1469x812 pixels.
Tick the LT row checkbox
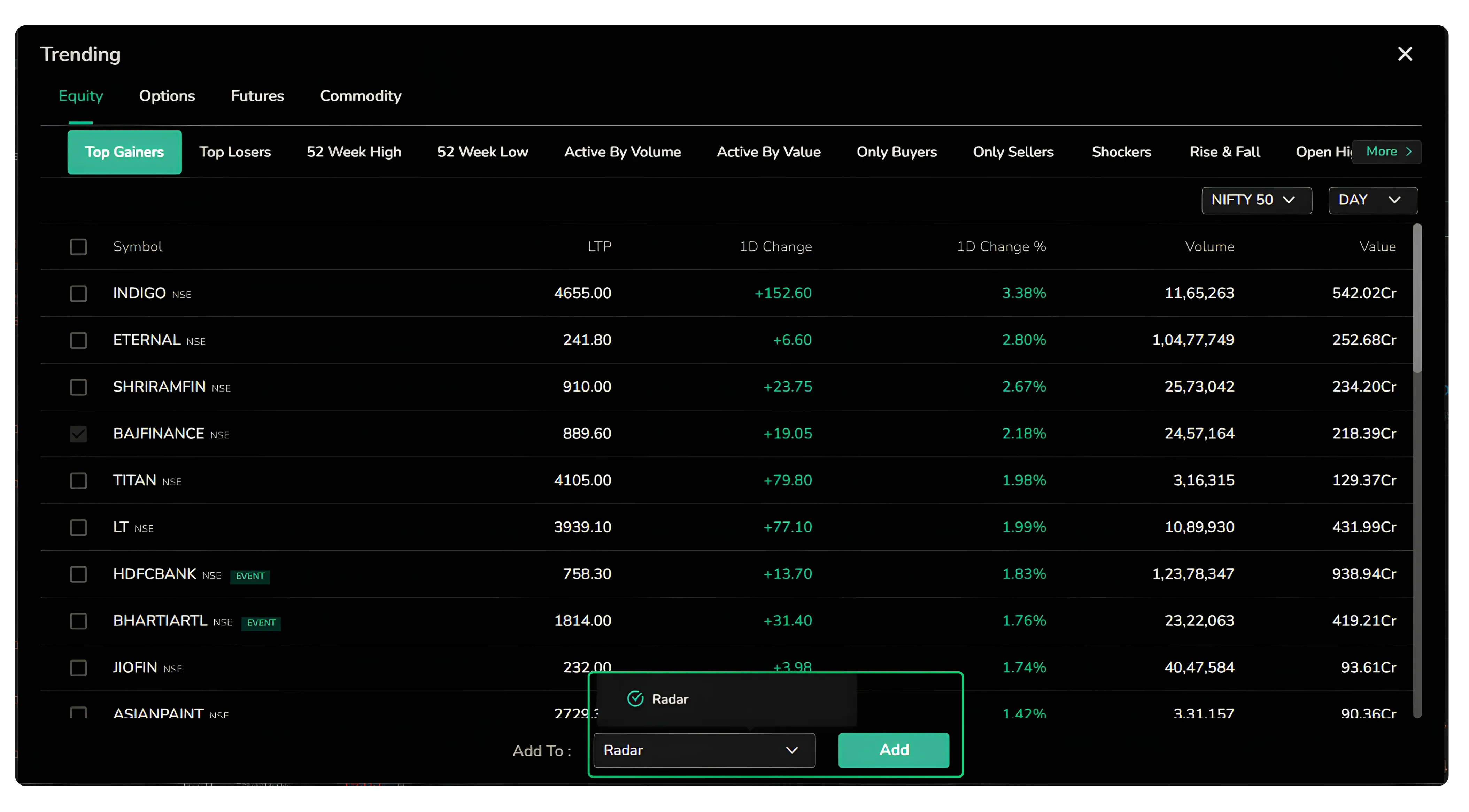(x=78, y=527)
